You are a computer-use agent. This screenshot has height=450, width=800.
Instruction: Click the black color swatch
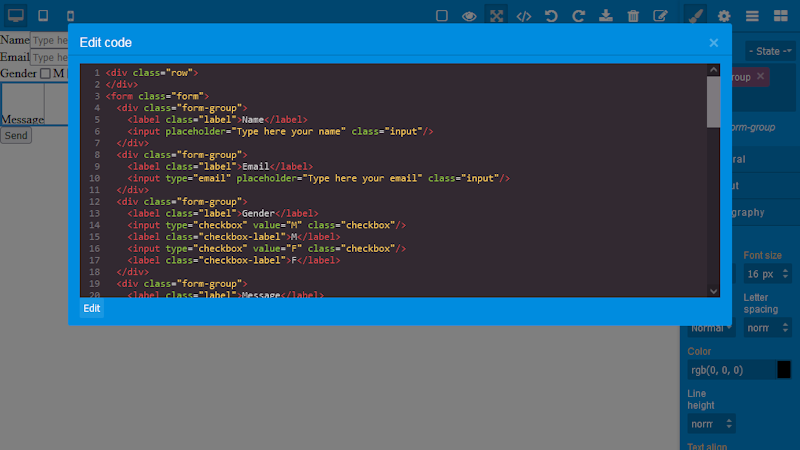point(784,370)
